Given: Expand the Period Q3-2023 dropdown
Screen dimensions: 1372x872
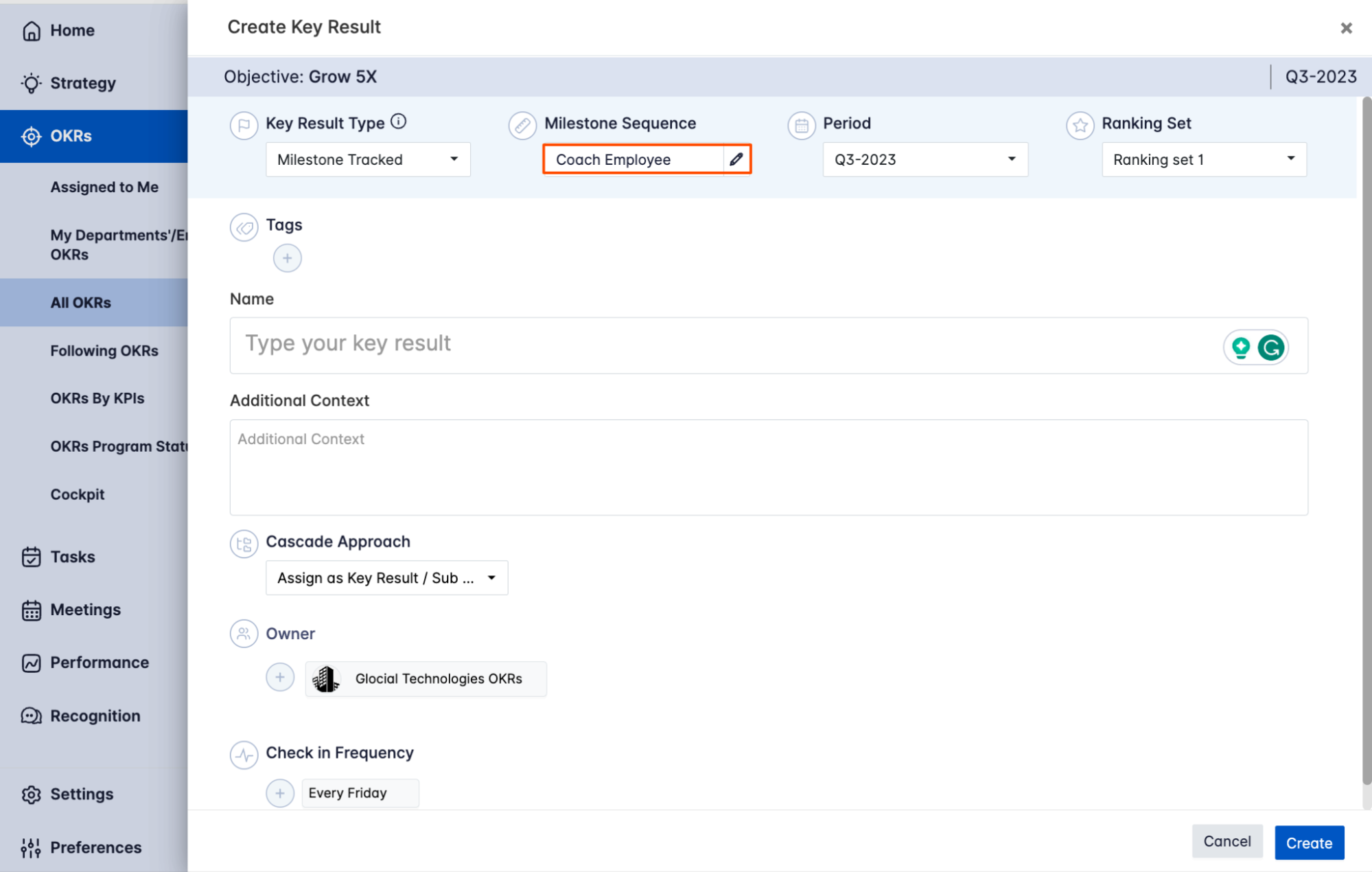Looking at the screenshot, I should click(x=925, y=159).
